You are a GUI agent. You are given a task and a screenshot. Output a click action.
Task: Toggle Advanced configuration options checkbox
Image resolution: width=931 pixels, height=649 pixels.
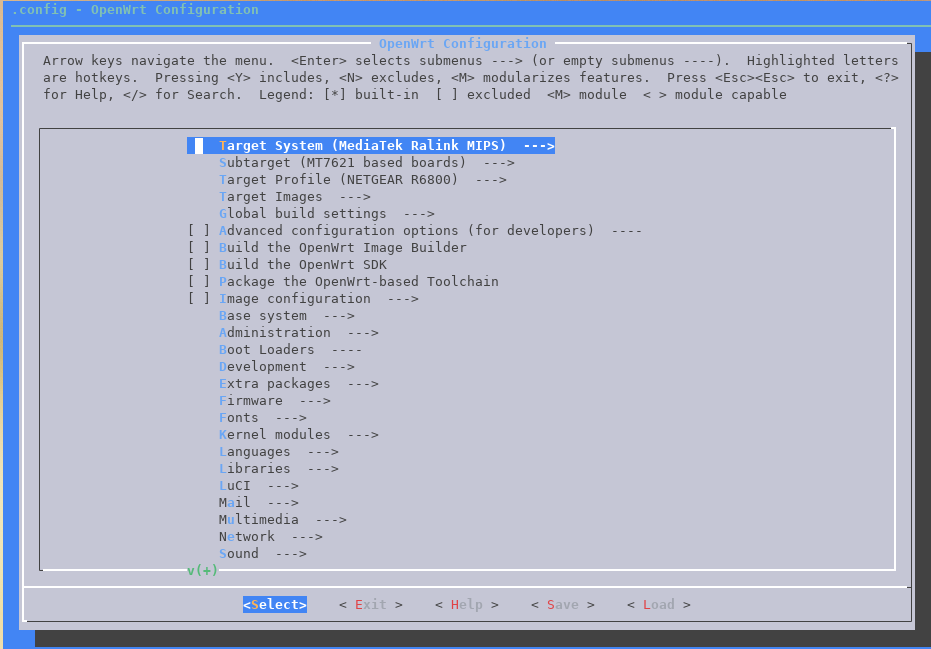click(x=199, y=231)
